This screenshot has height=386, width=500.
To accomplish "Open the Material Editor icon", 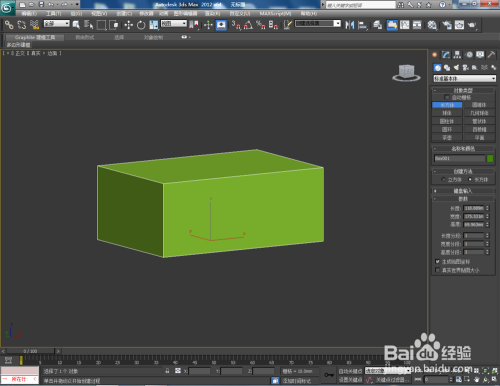I will click(432, 25).
